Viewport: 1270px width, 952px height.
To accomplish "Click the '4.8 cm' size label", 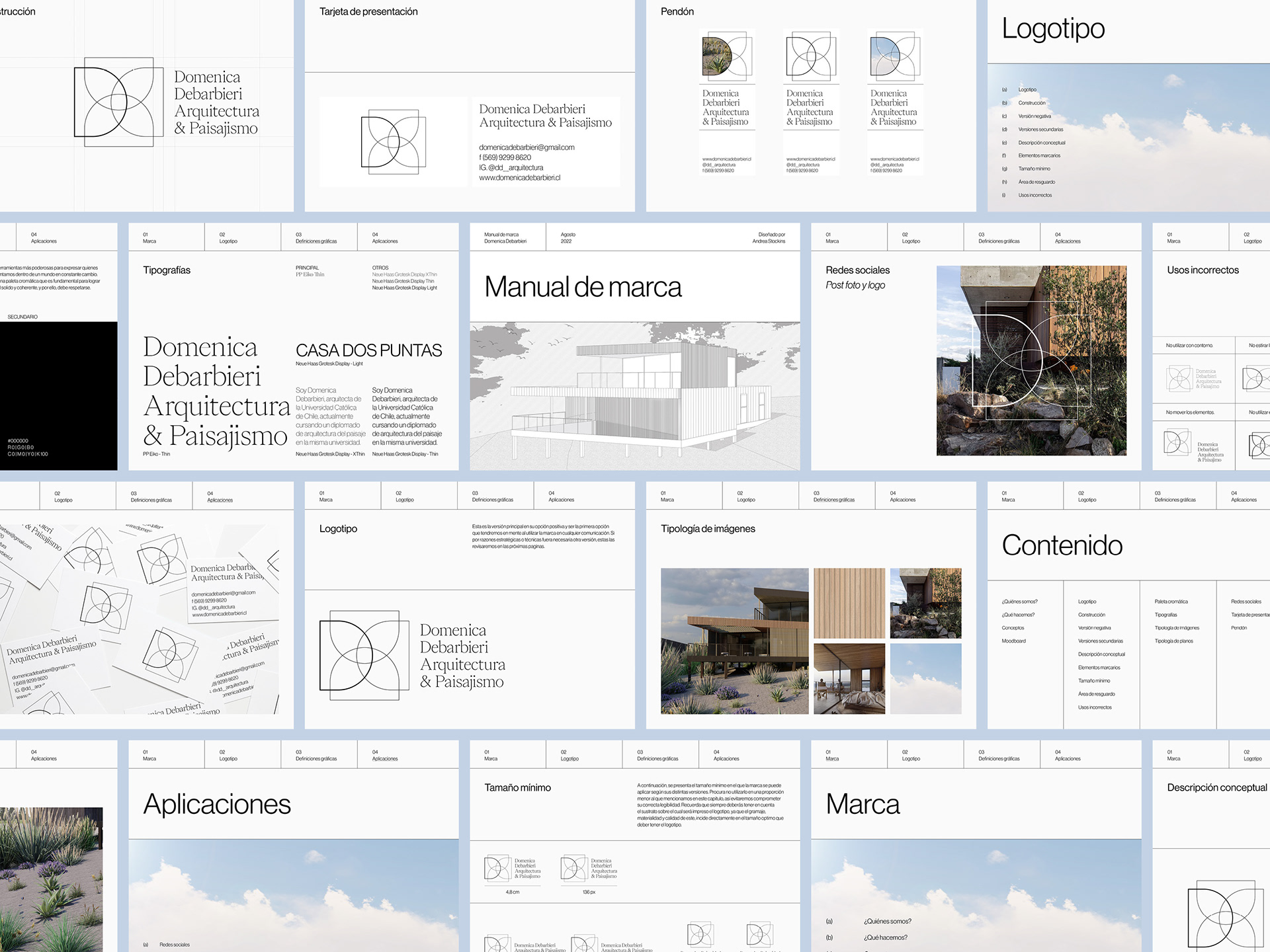I will (x=513, y=892).
